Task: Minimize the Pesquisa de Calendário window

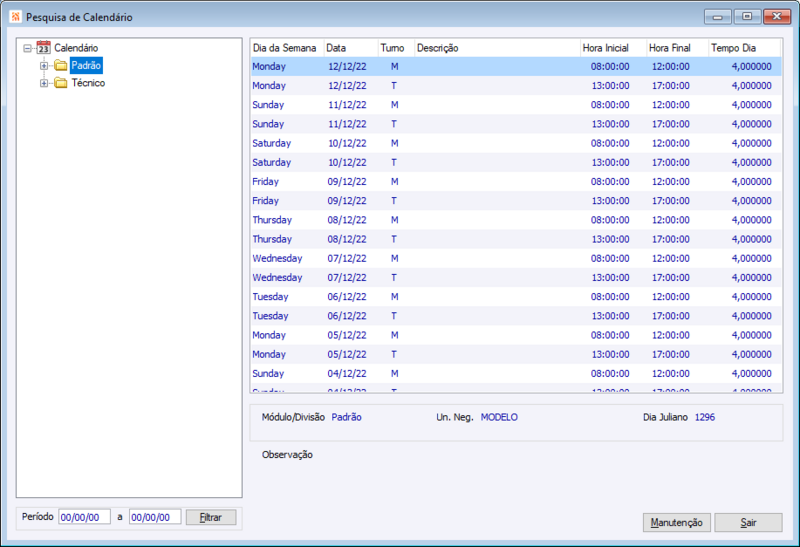Action: point(717,17)
